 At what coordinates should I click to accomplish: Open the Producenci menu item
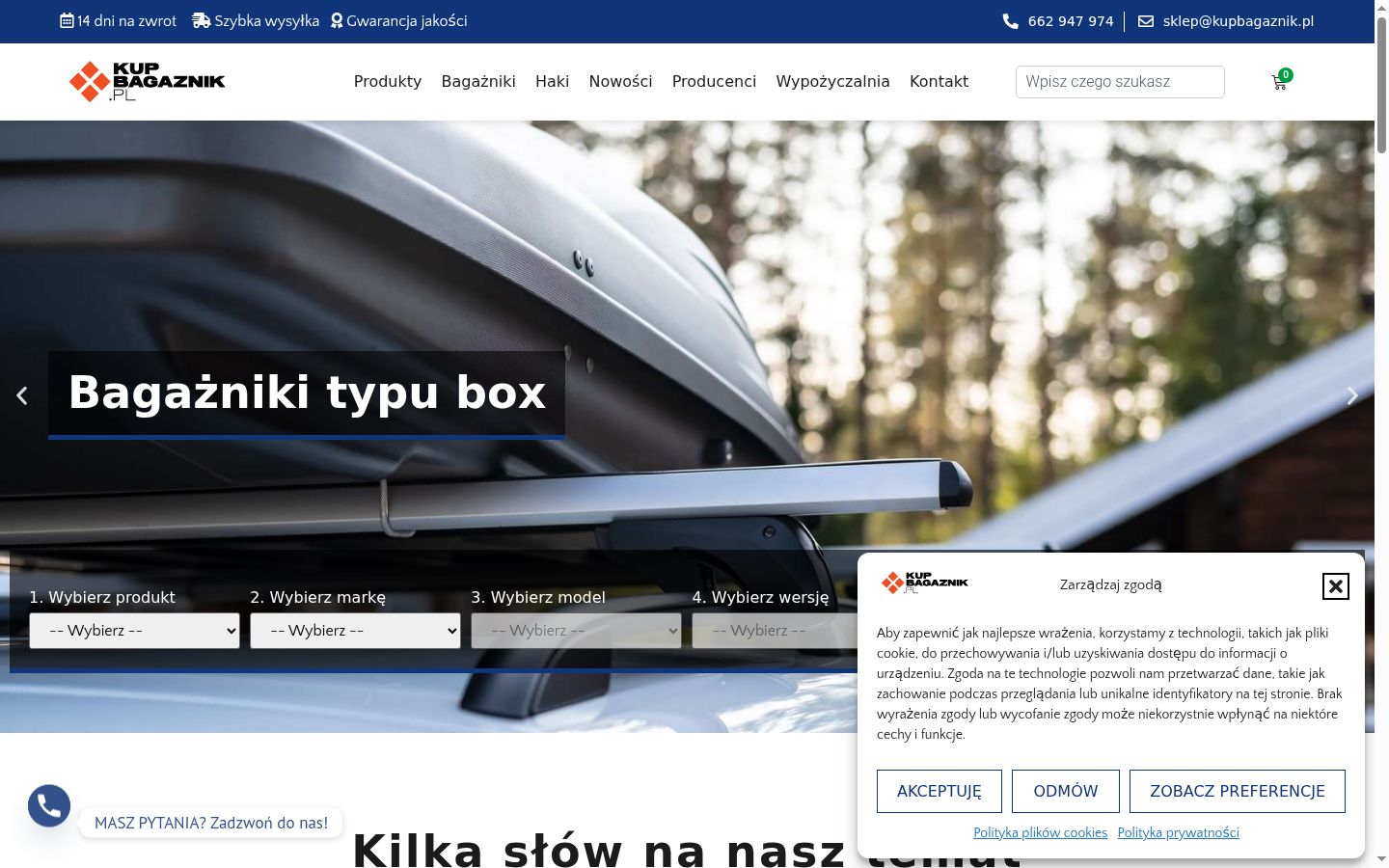pyautogui.click(x=715, y=82)
